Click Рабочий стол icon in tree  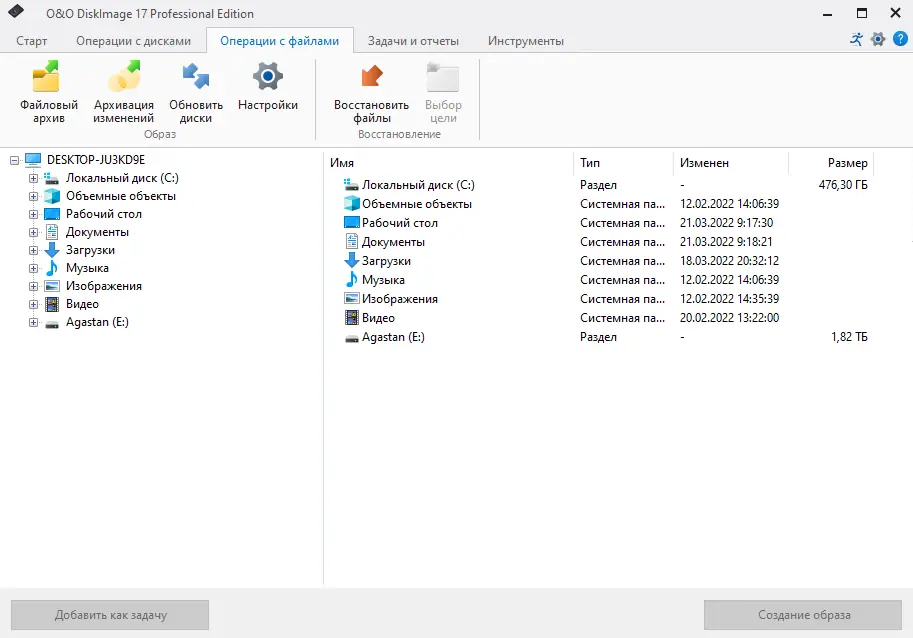pos(52,214)
